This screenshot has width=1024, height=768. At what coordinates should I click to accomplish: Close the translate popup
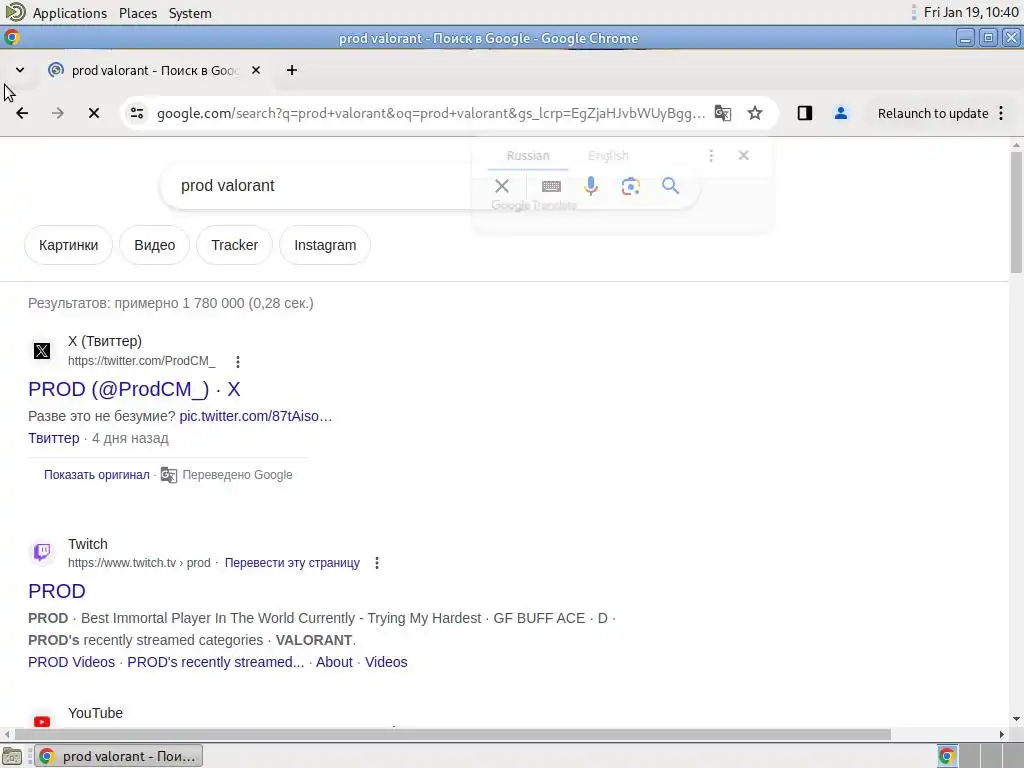point(743,155)
